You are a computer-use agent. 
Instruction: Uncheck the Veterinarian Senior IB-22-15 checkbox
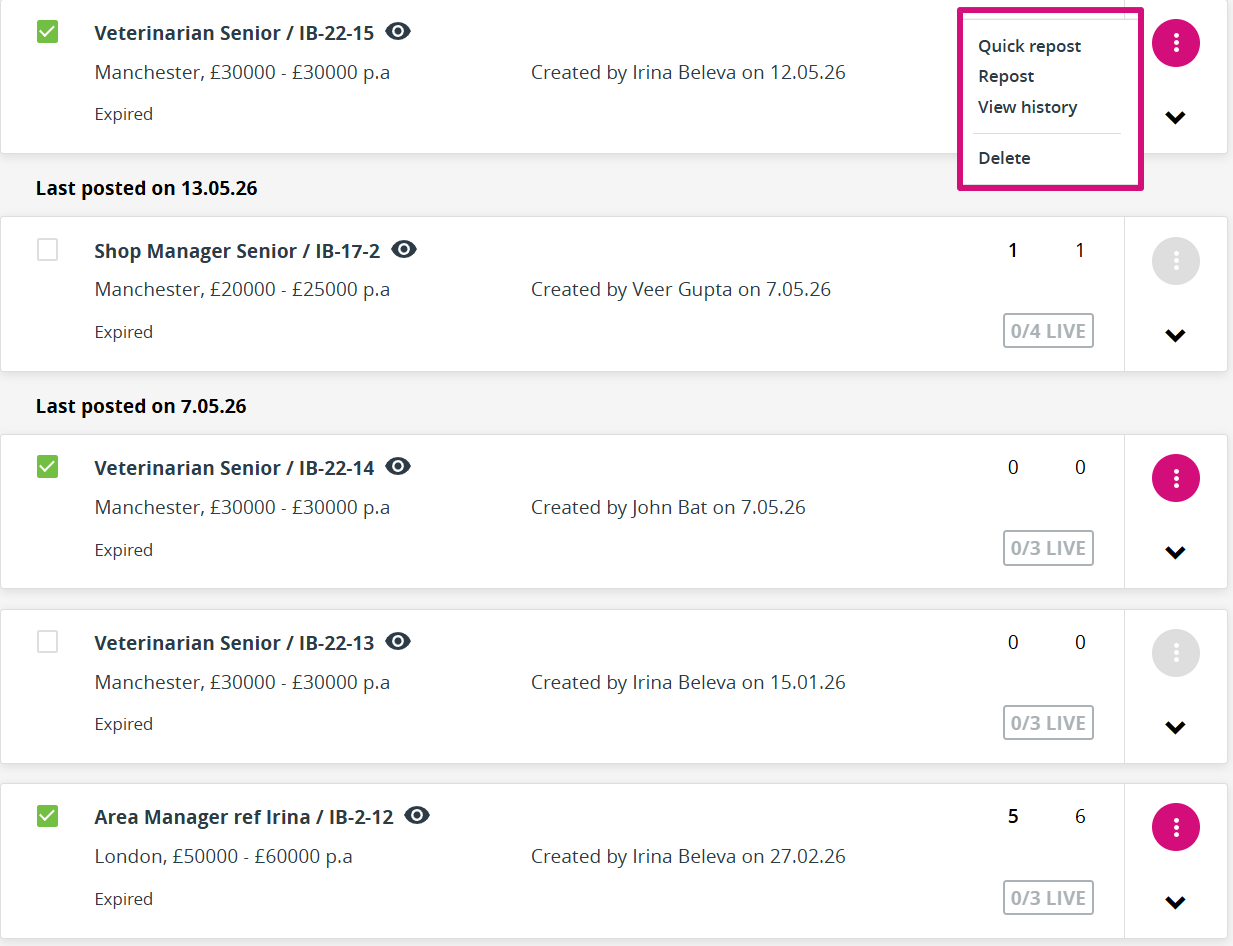click(x=47, y=32)
